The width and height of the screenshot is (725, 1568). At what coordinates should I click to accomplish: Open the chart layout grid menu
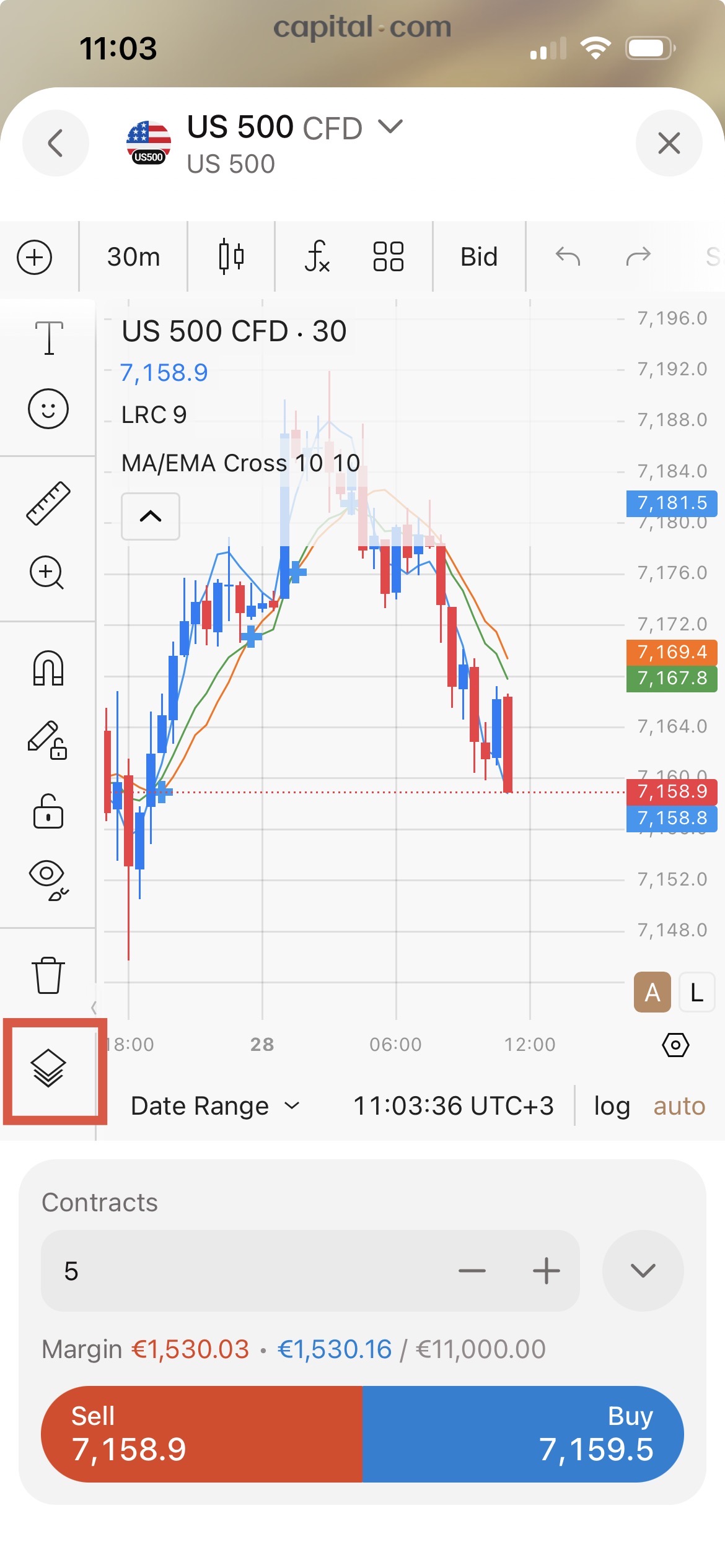click(389, 257)
